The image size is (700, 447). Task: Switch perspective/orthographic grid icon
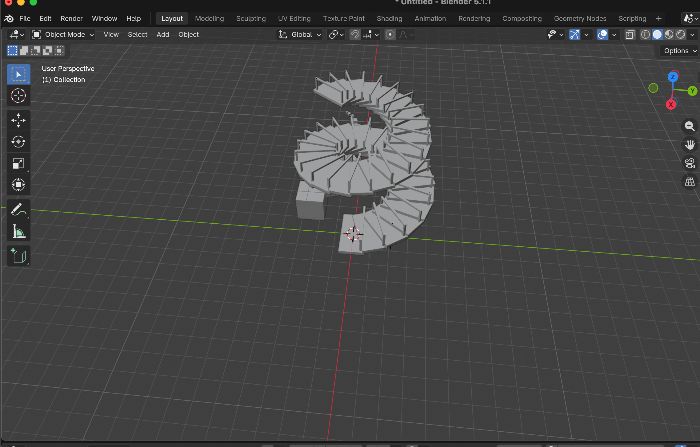pyautogui.click(x=690, y=181)
